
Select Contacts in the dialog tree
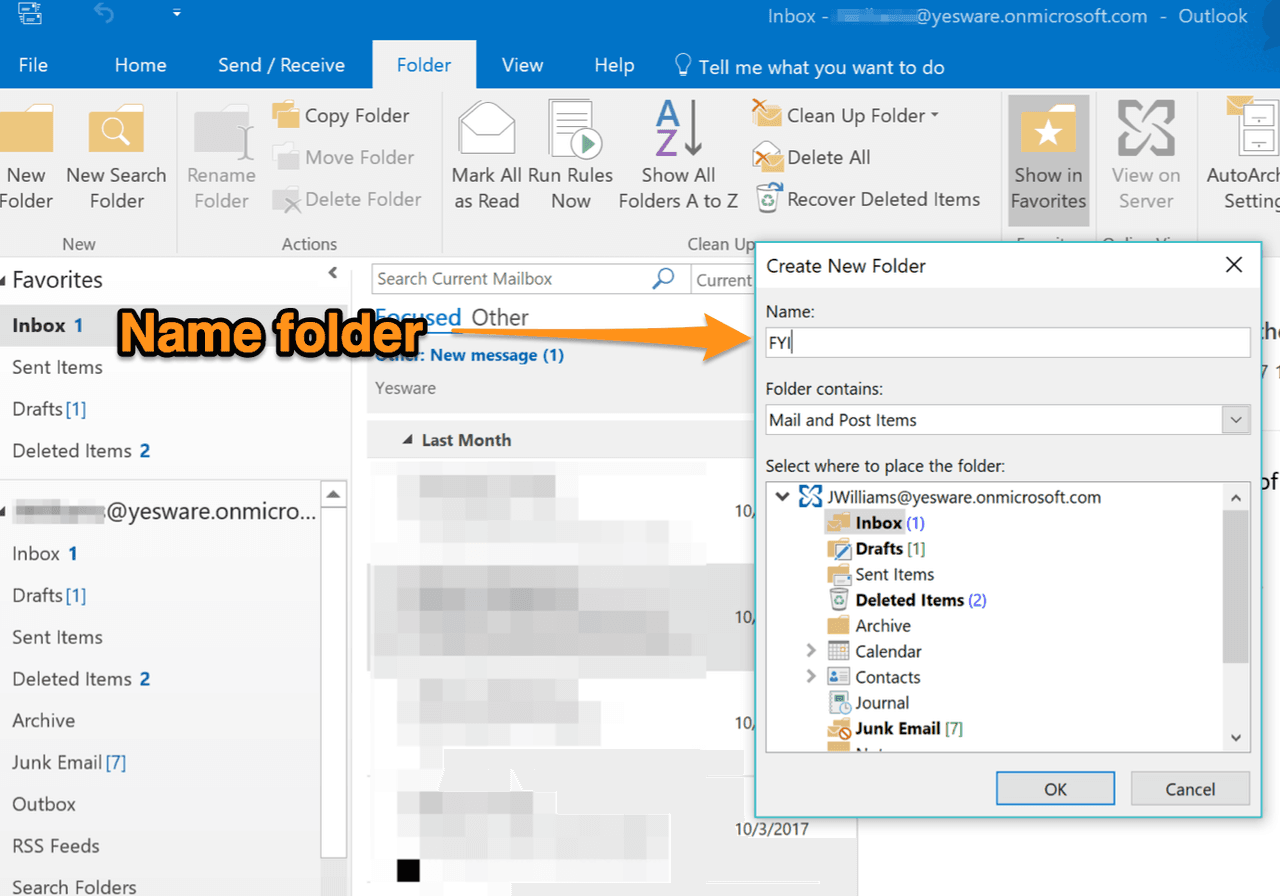[874, 678]
